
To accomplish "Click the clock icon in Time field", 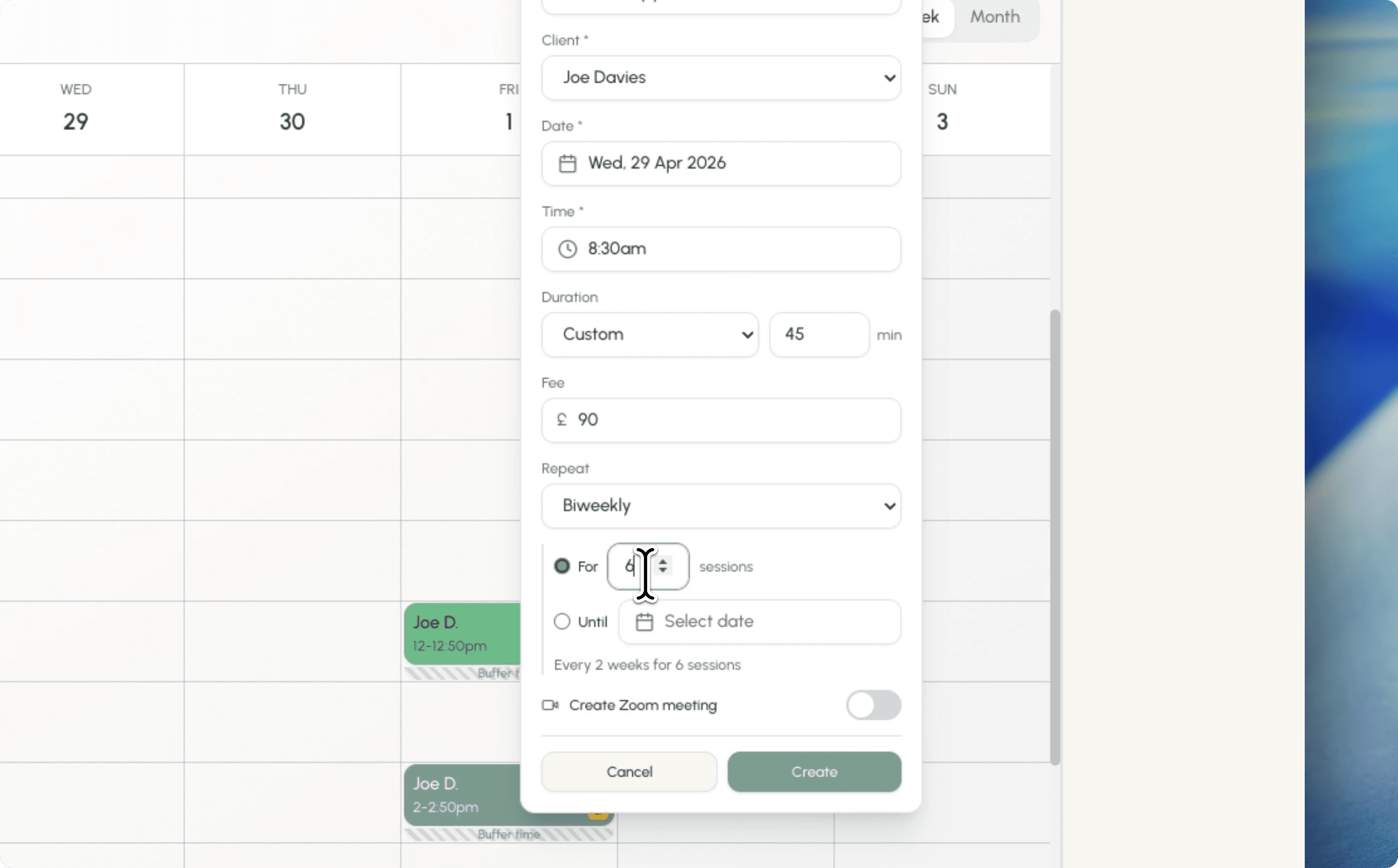I will coord(567,249).
